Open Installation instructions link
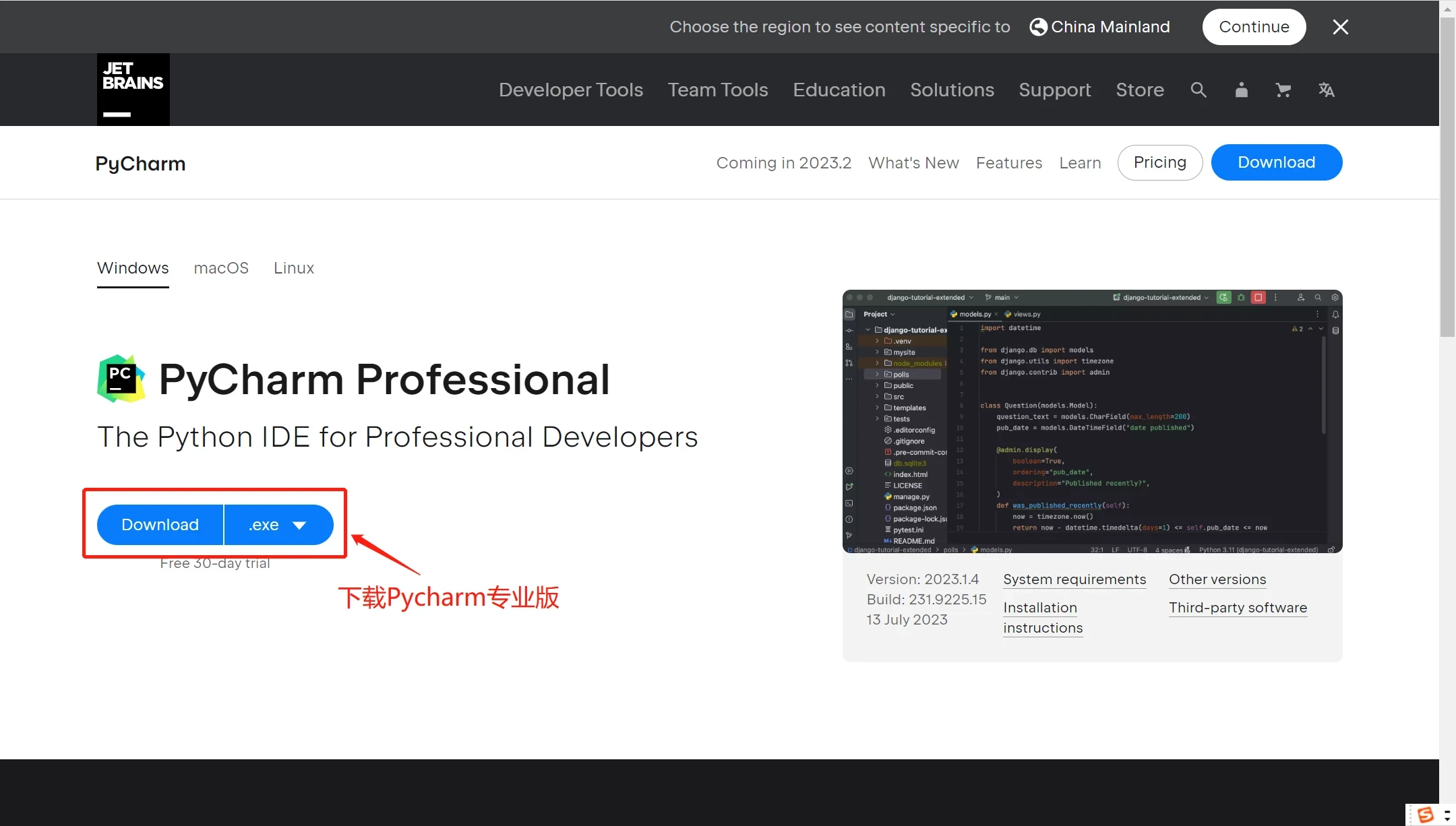 1042,617
